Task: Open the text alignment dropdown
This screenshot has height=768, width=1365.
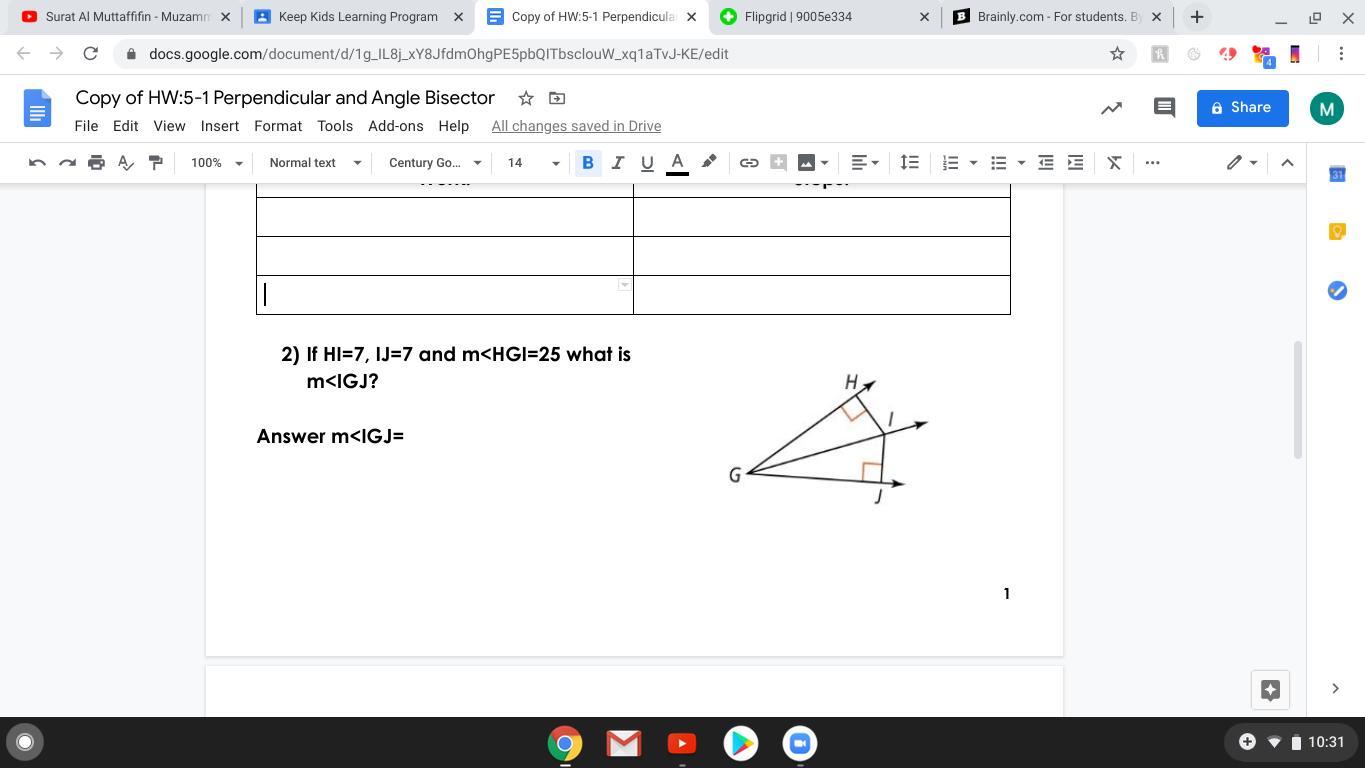Action: tap(864, 163)
